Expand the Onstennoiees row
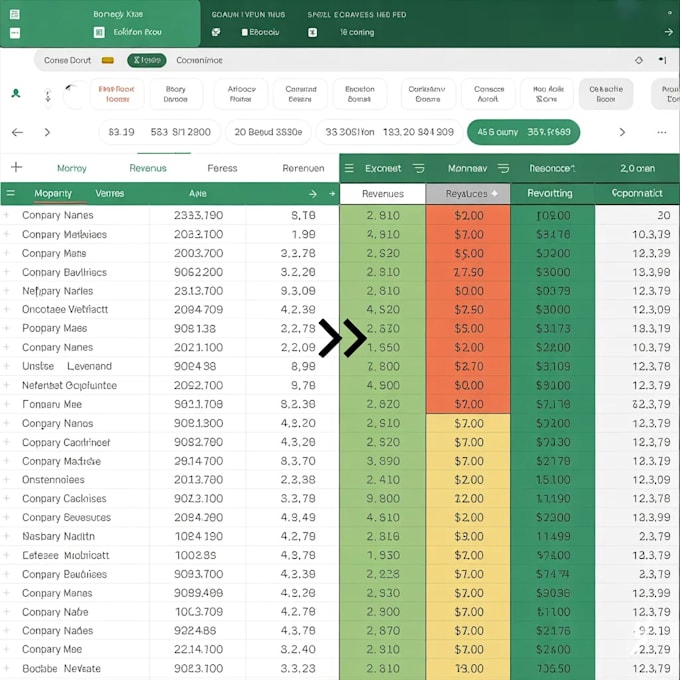This screenshot has height=680, width=680. point(7,480)
